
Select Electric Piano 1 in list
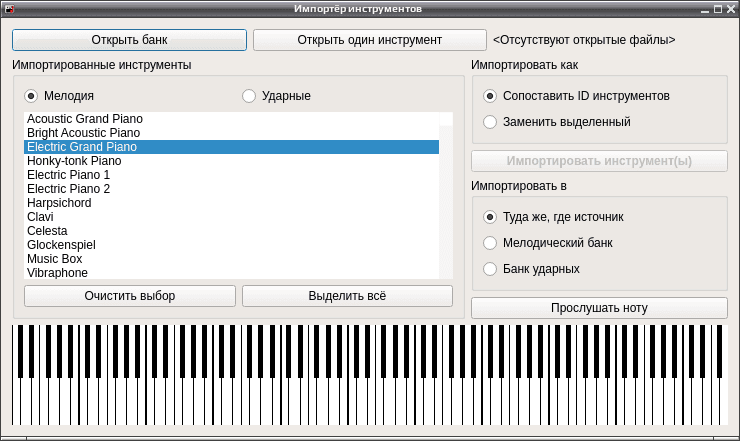coord(231,175)
